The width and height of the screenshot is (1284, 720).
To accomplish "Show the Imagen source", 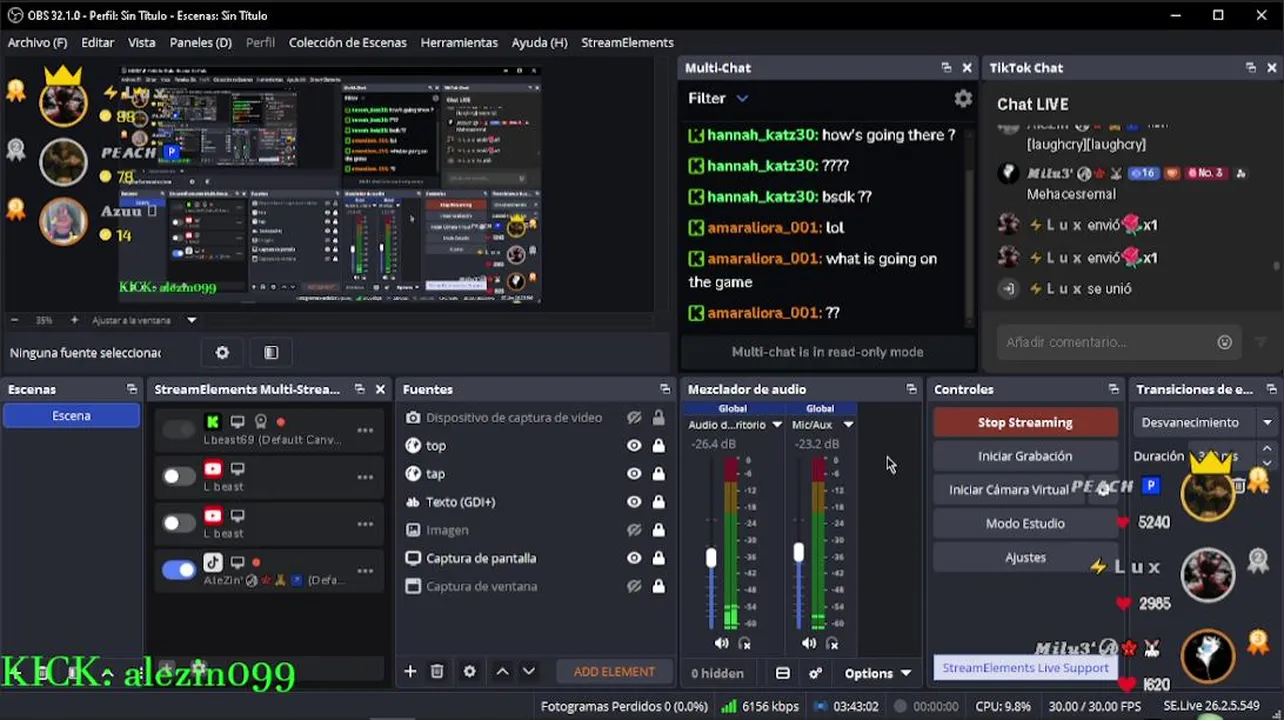I will click(x=634, y=530).
